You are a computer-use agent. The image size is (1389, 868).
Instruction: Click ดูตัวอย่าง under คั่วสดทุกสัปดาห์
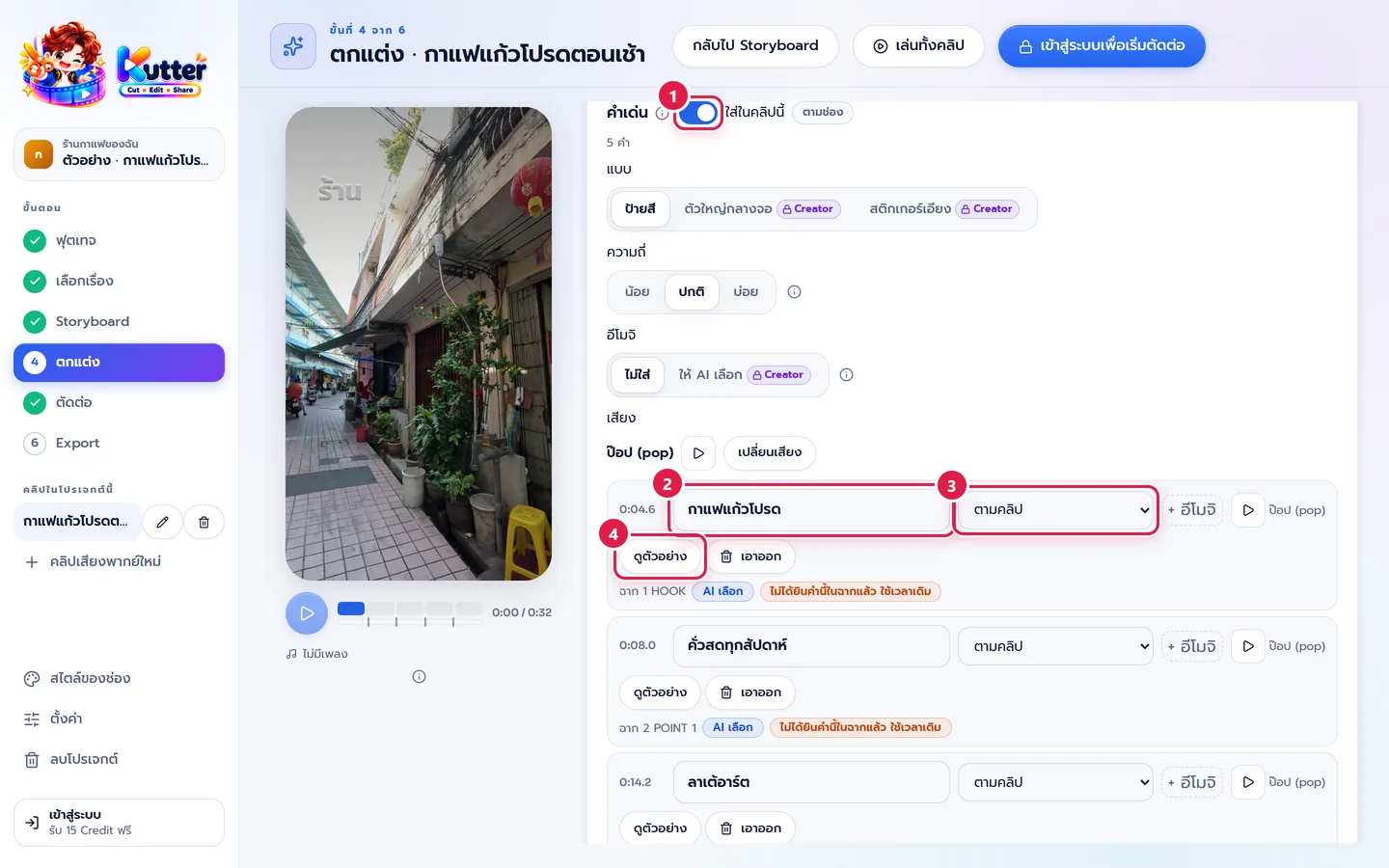tap(660, 692)
